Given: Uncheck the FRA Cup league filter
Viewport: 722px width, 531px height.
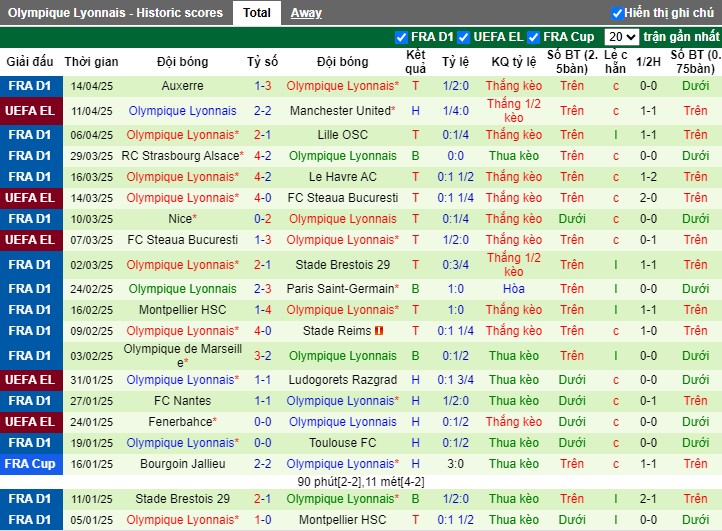Looking at the screenshot, I should click(533, 37).
